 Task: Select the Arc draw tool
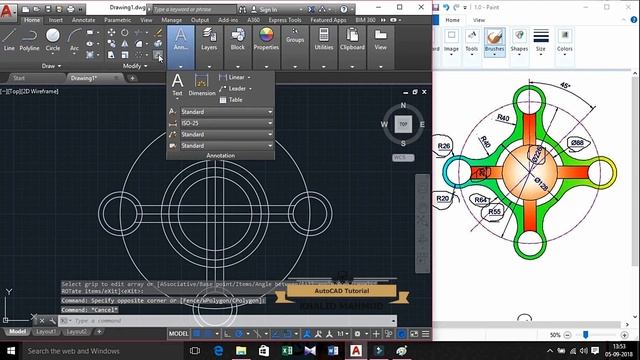(74, 40)
